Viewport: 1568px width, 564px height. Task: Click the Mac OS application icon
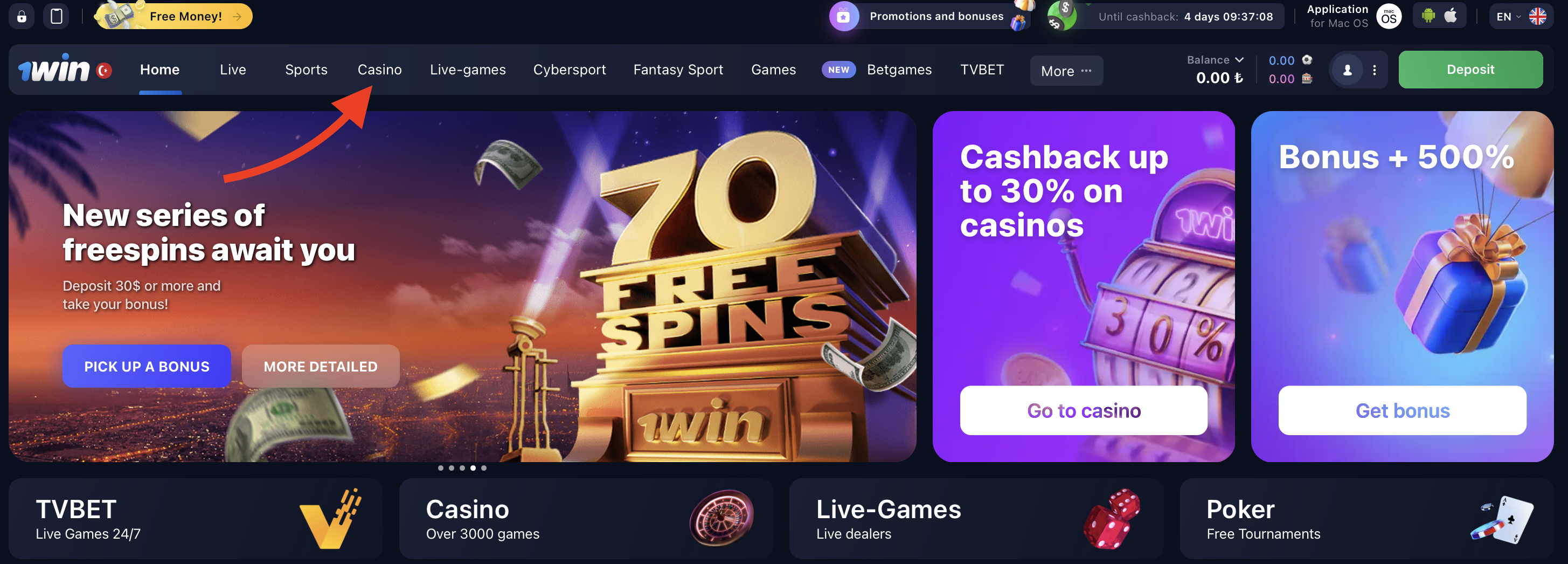(1389, 16)
